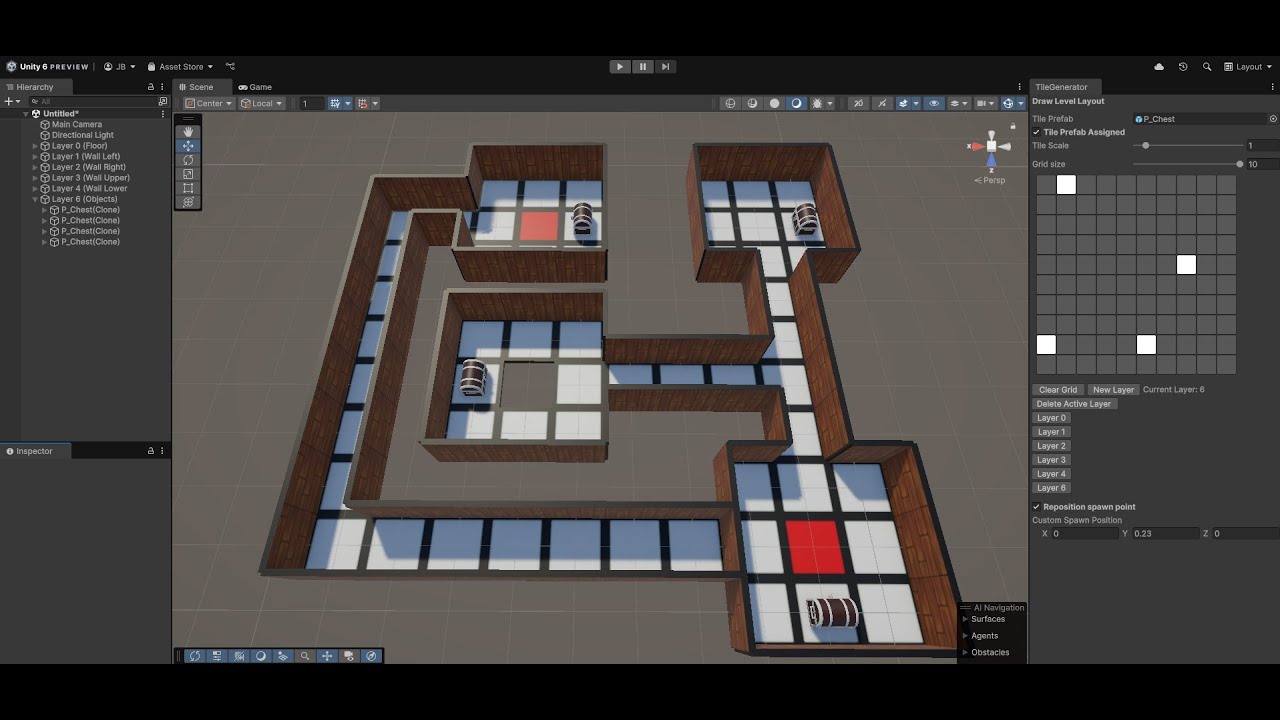Click the Pause button
This screenshot has width=1280, height=720.
click(643, 67)
